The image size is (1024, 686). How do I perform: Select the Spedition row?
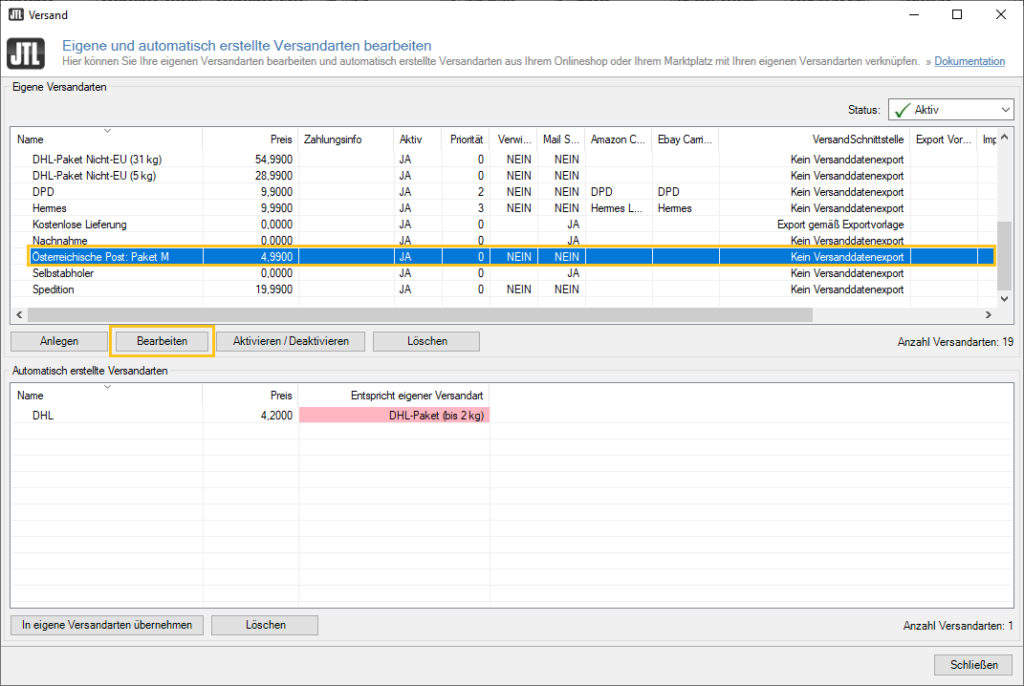pyautogui.click(x=53, y=290)
